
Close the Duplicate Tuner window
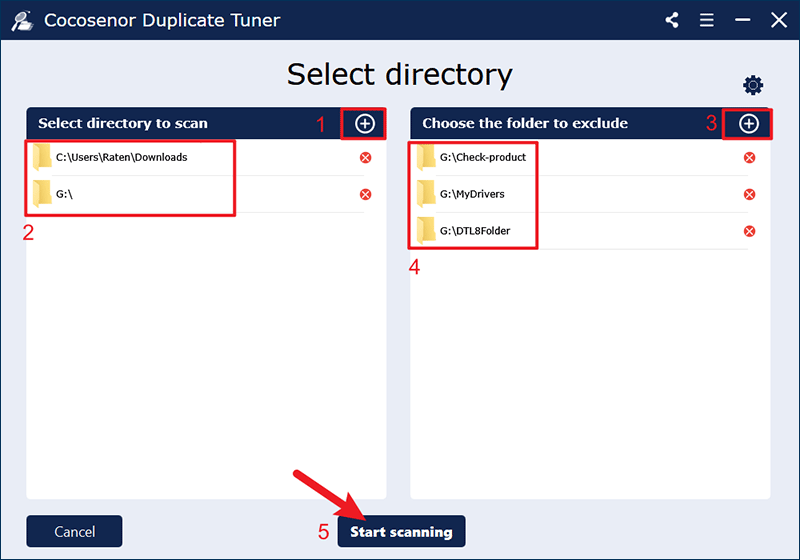point(779,20)
